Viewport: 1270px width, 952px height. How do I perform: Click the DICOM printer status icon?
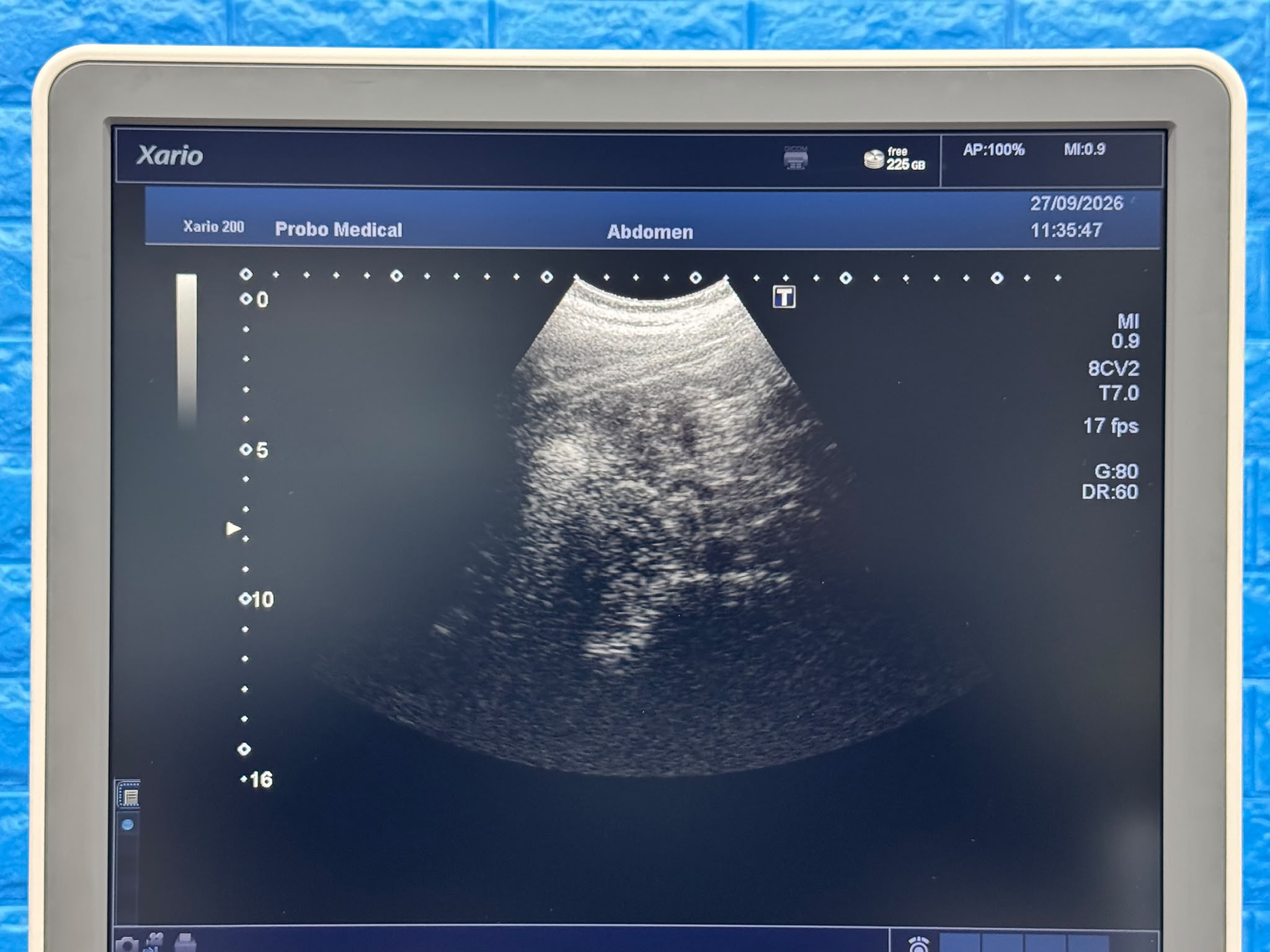tap(796, 158)
